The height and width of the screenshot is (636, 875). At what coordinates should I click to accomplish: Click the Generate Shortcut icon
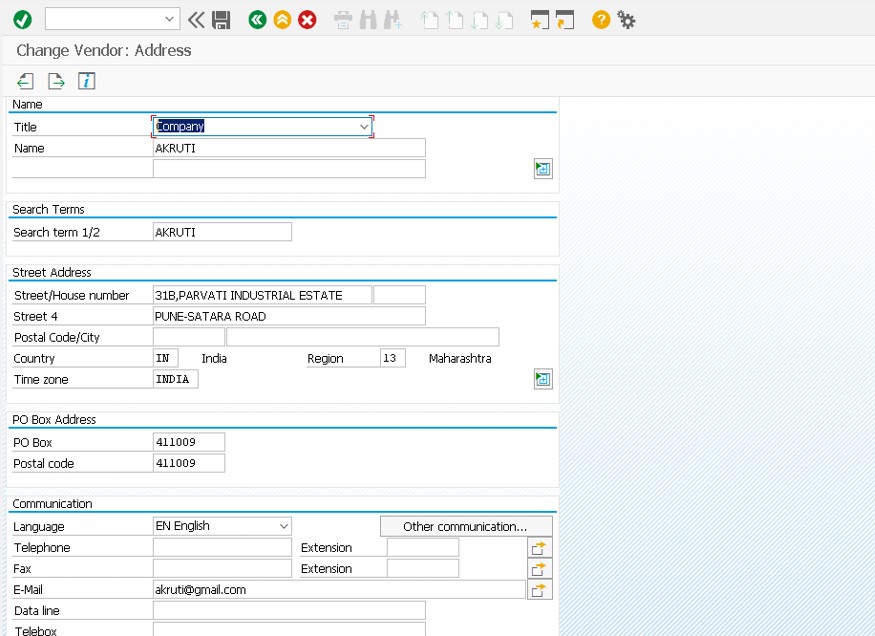coord(565,20)
